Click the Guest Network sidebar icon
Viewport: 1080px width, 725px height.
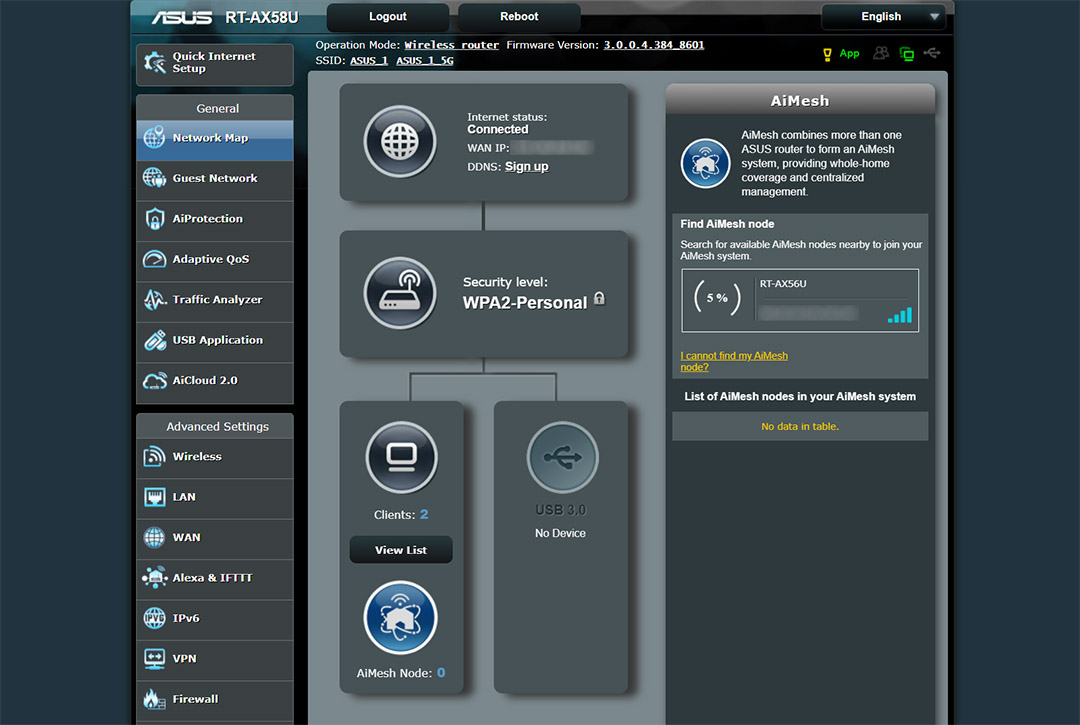pos(154,178)
